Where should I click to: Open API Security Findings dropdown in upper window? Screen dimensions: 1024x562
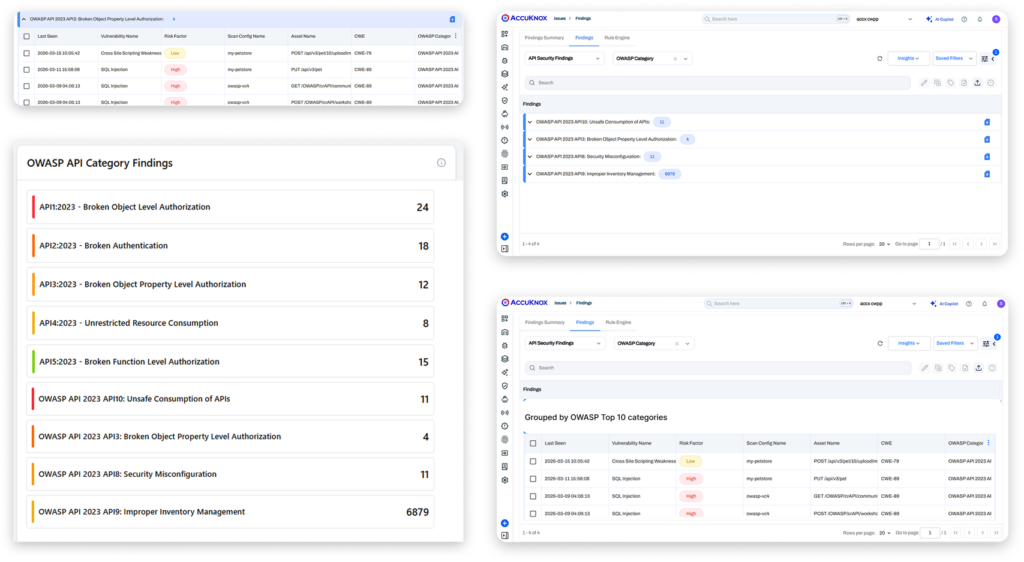[x=564, y=59]
